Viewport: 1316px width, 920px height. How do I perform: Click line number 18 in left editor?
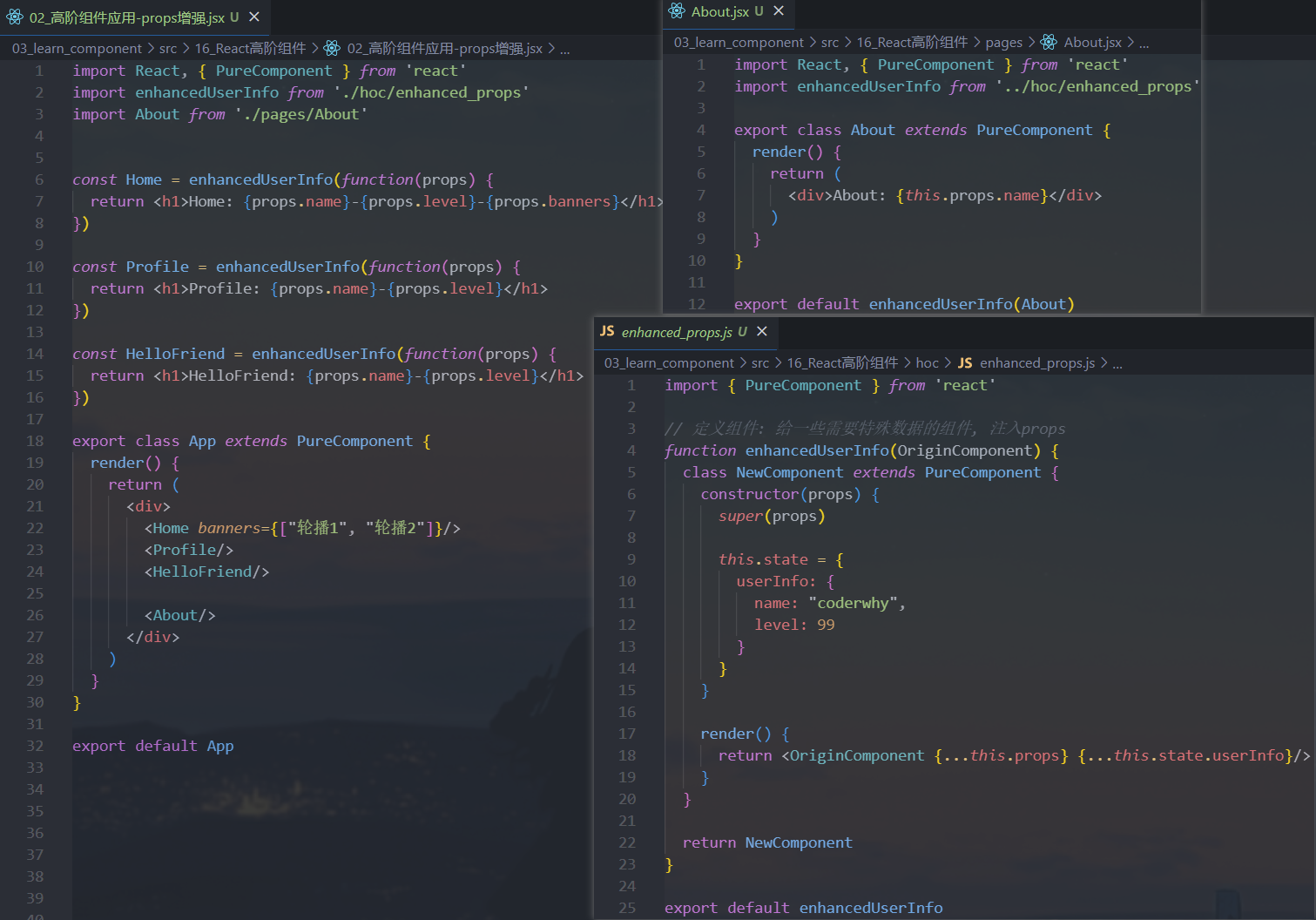coord(35,441)
